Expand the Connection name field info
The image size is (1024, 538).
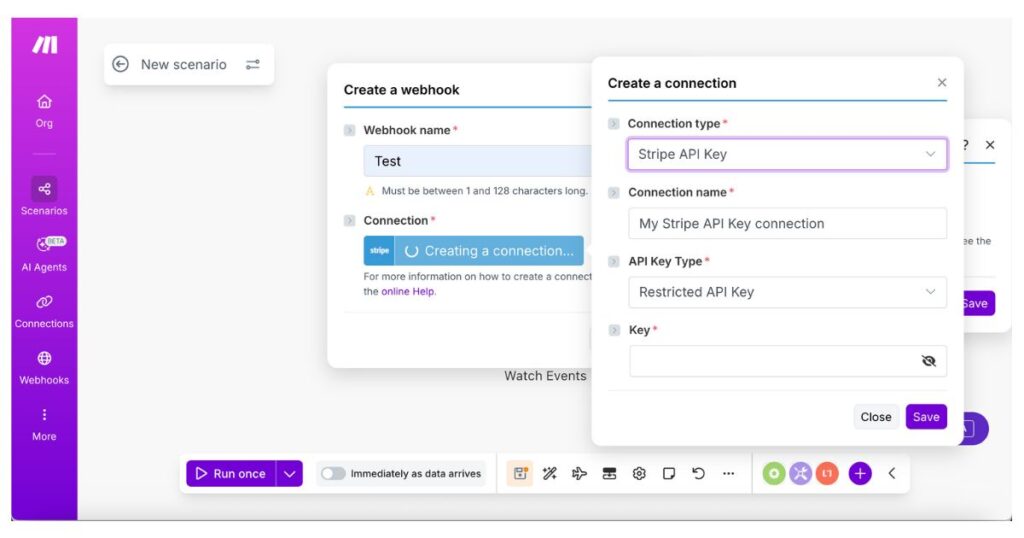click(x=613, y=193)
